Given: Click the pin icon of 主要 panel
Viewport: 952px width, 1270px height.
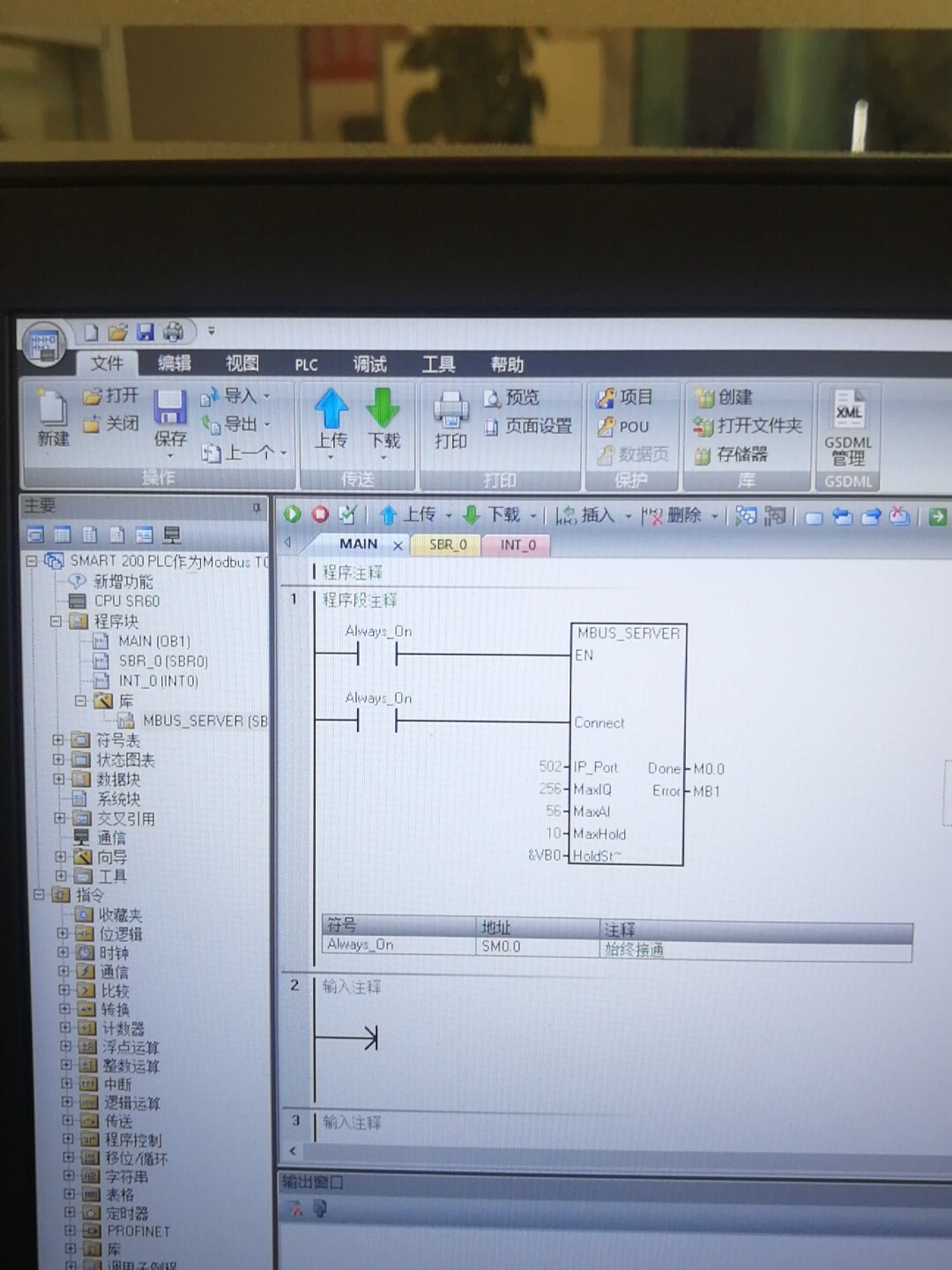Looking at the screenshot, I should tap(257, 507).
